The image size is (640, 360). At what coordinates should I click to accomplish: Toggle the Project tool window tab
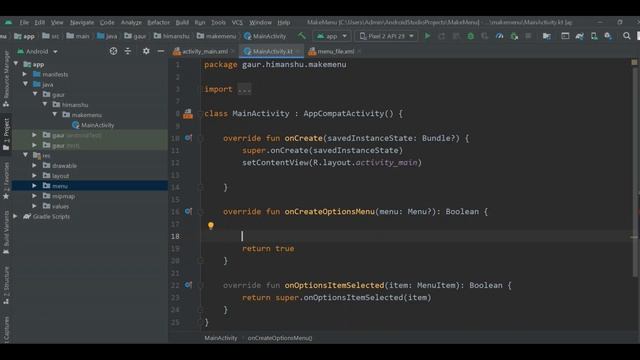pos(6,135)
